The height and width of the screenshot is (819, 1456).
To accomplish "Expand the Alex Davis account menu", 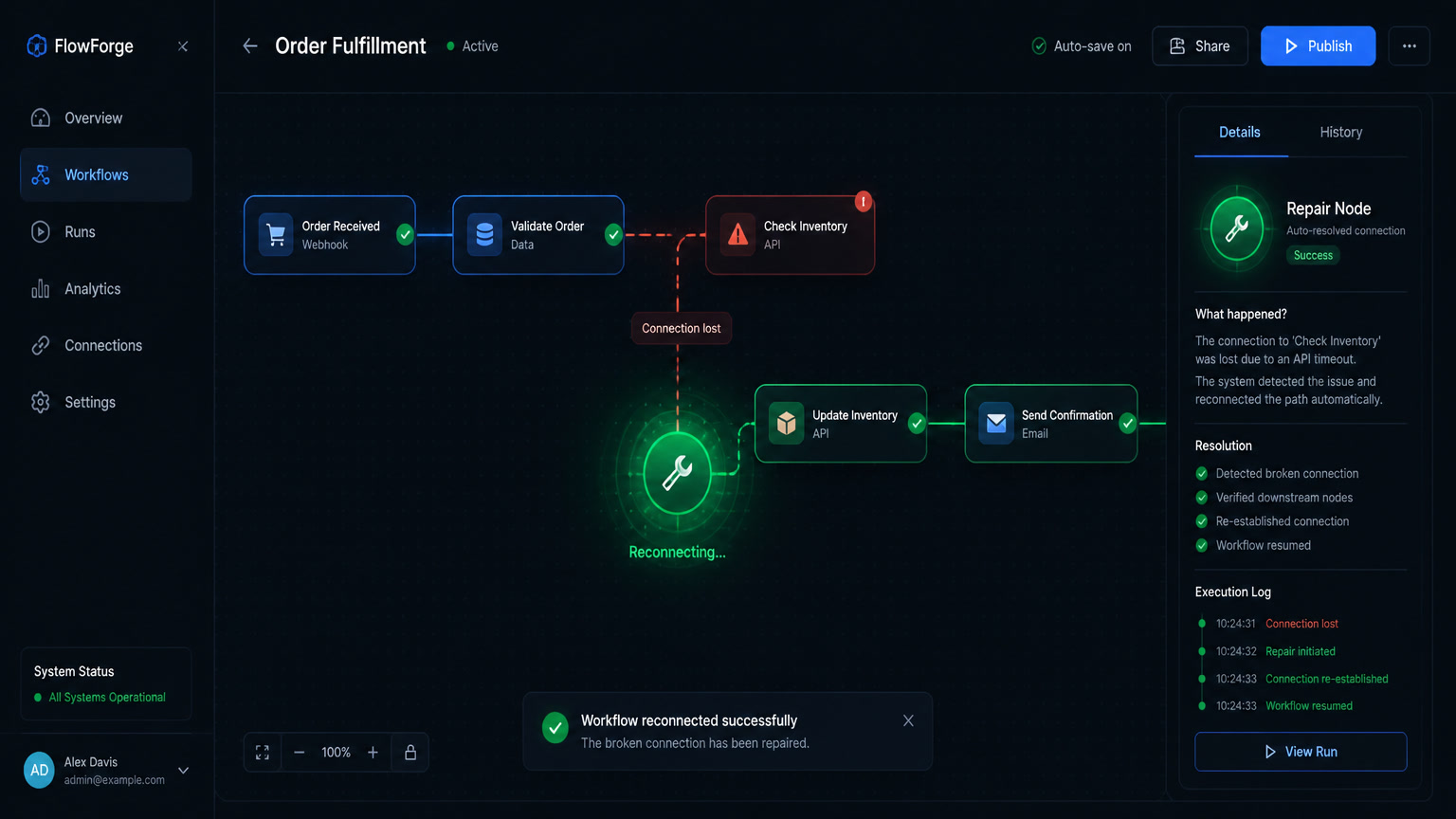I will 184,771.
